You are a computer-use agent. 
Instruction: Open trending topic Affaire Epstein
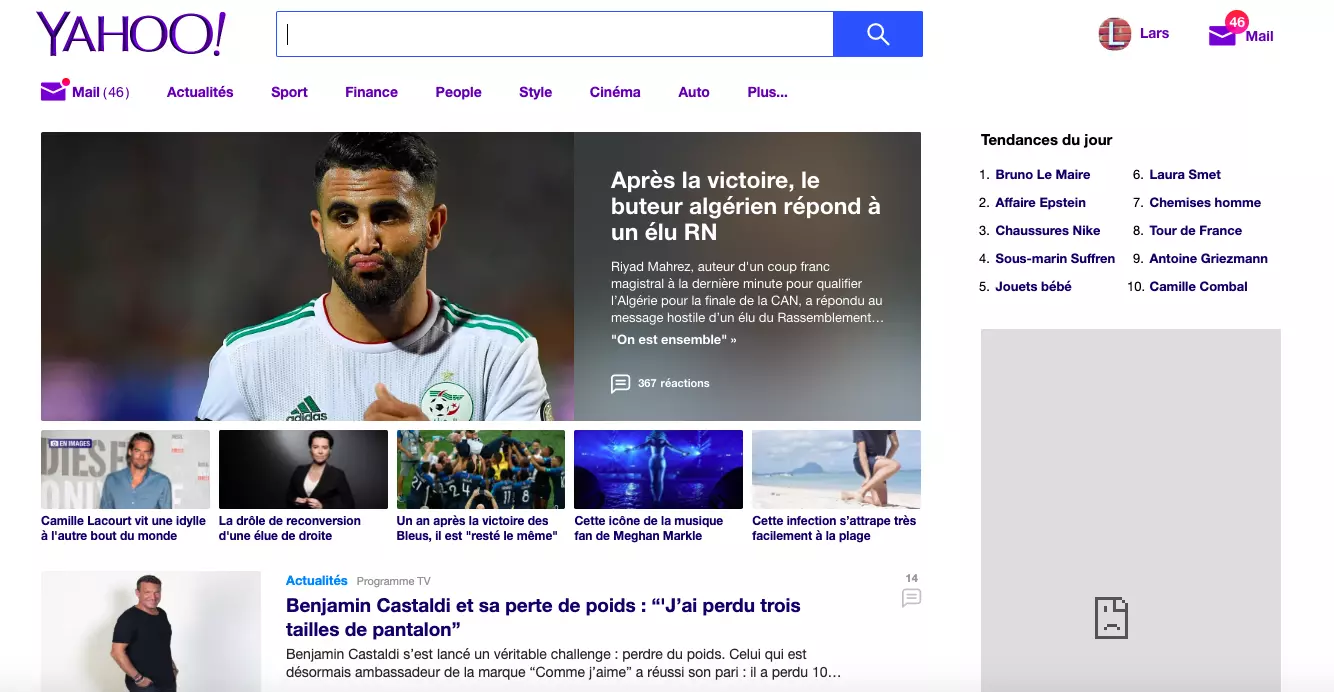point(1040,202)
